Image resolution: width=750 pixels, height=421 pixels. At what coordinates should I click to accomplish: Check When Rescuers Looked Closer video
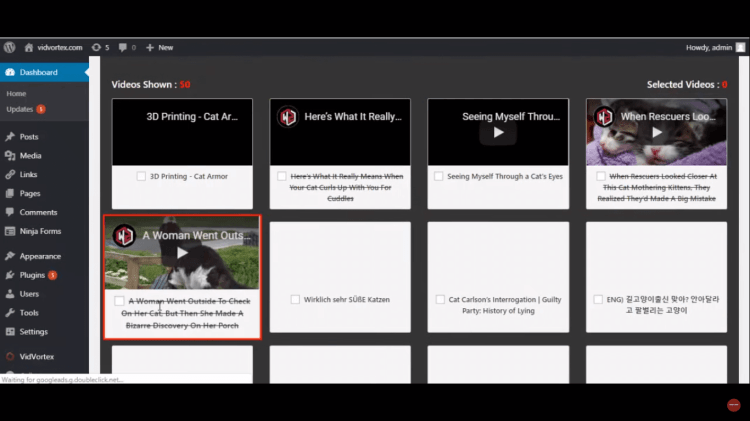[x=601, y=177]
